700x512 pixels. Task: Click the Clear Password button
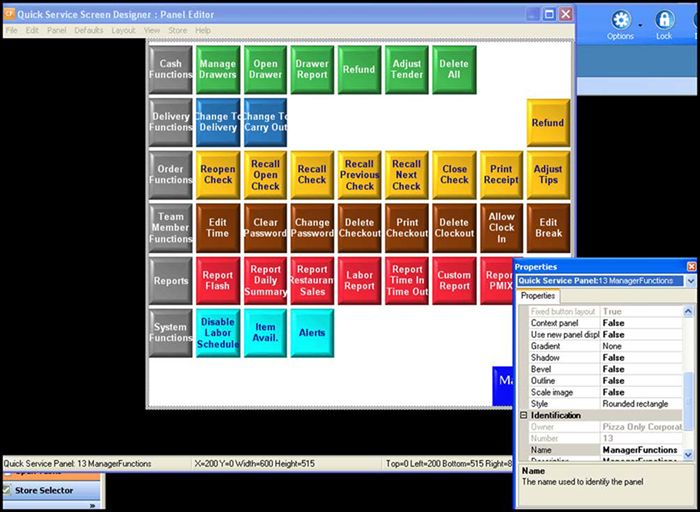265,228
